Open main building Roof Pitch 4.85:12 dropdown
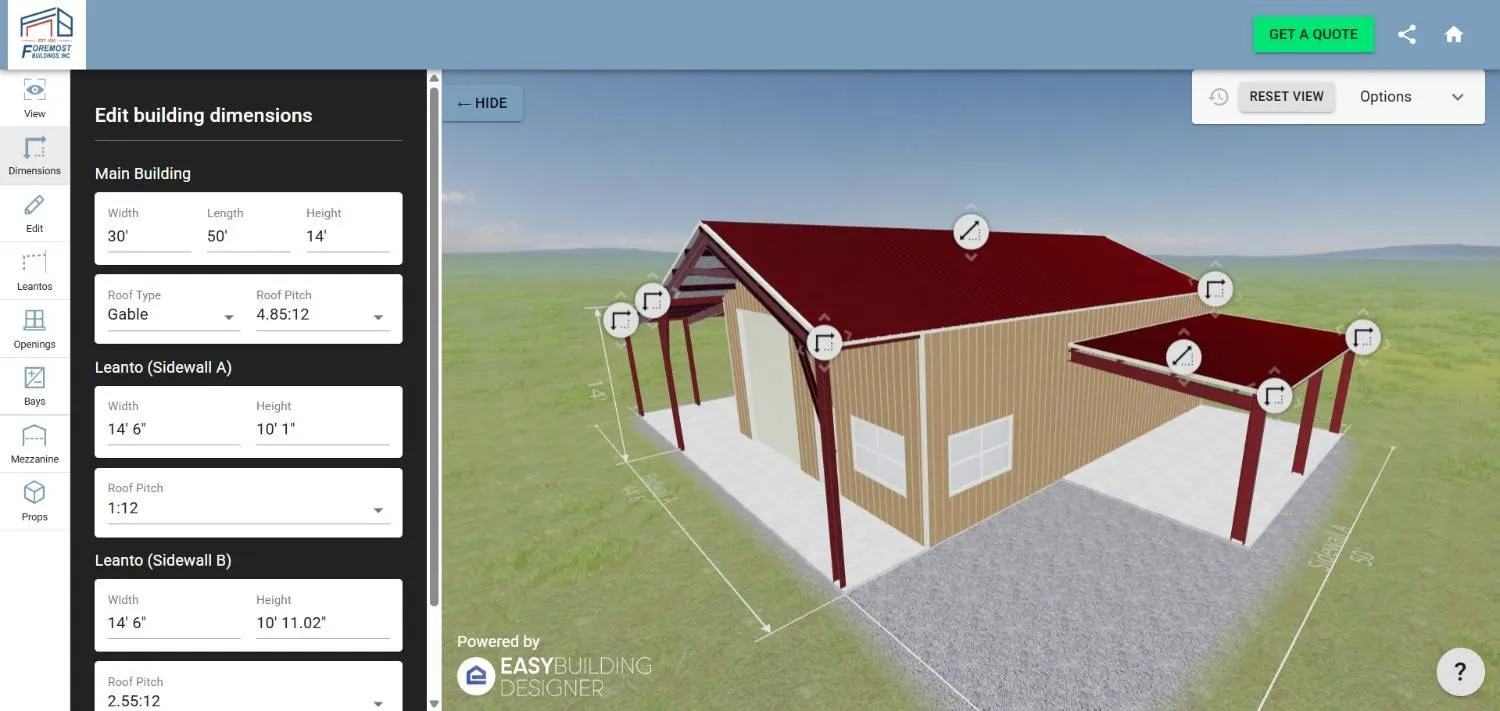This screenshot has width=1500, height=711. (322, 315)
